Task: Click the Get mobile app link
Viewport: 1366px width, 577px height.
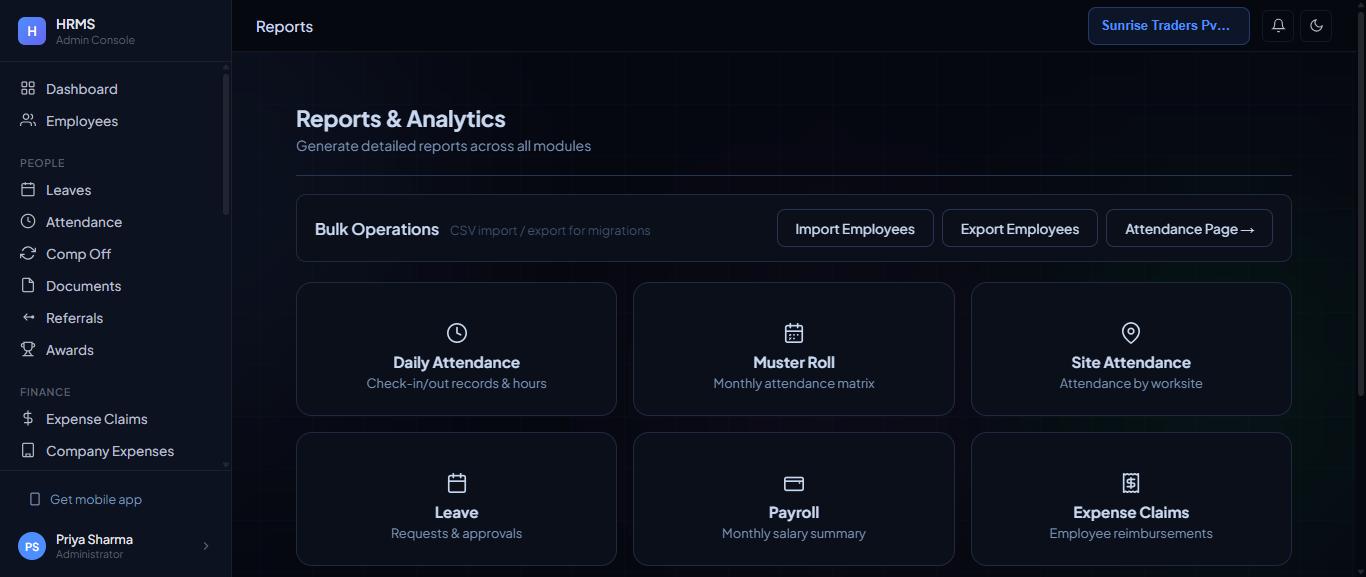Action: [96, 499]
